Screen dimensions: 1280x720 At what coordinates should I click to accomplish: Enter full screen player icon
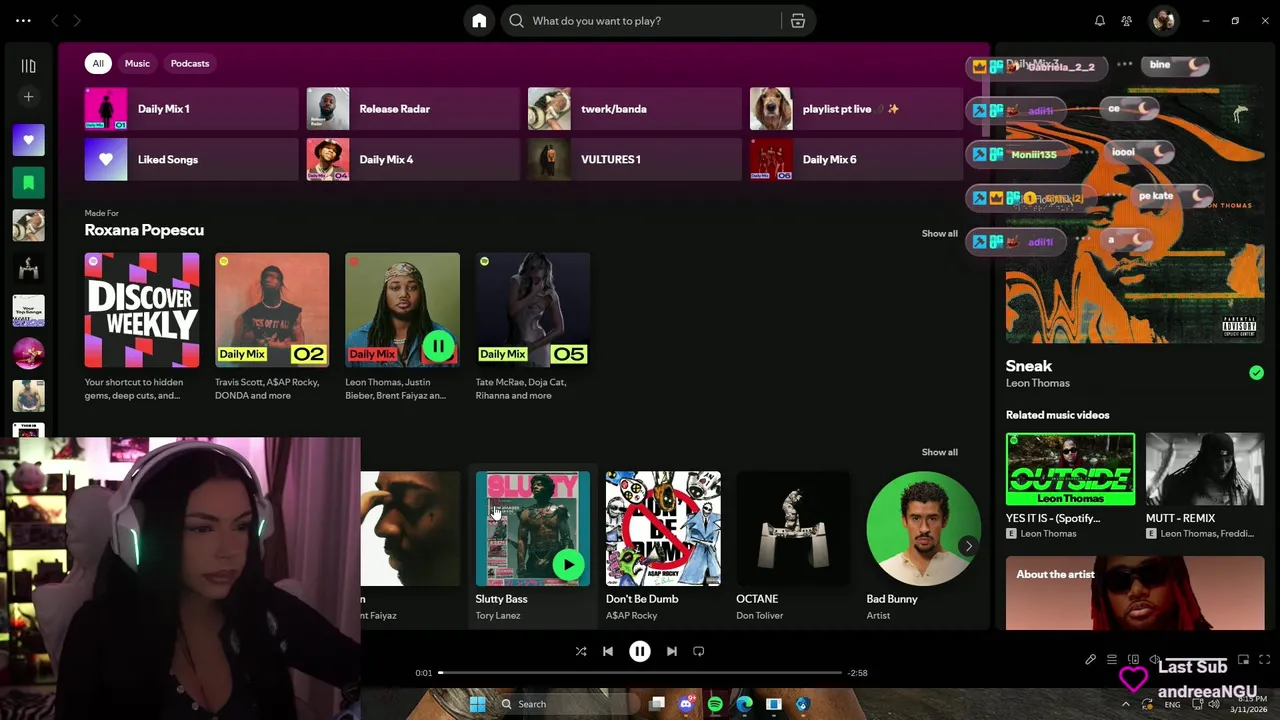click(1264, 660)
